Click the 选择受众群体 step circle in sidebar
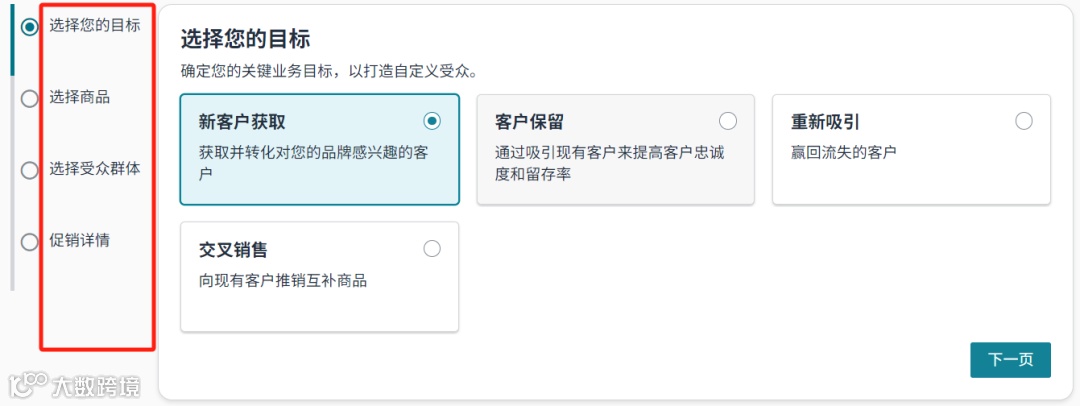 coord(30,170)
